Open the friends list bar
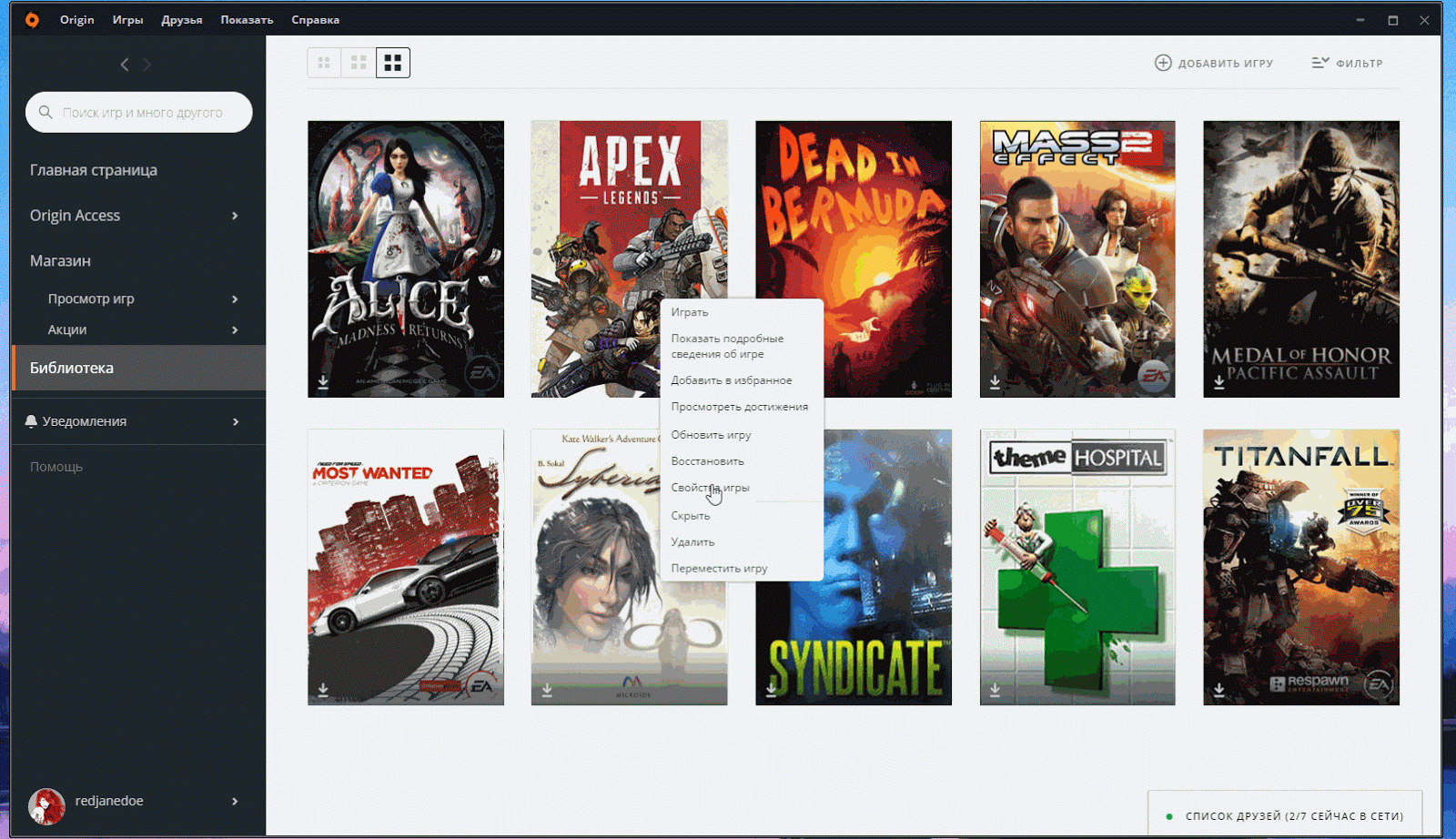This screenshot has width=1456, height=839. click(x=1285, y=816)
